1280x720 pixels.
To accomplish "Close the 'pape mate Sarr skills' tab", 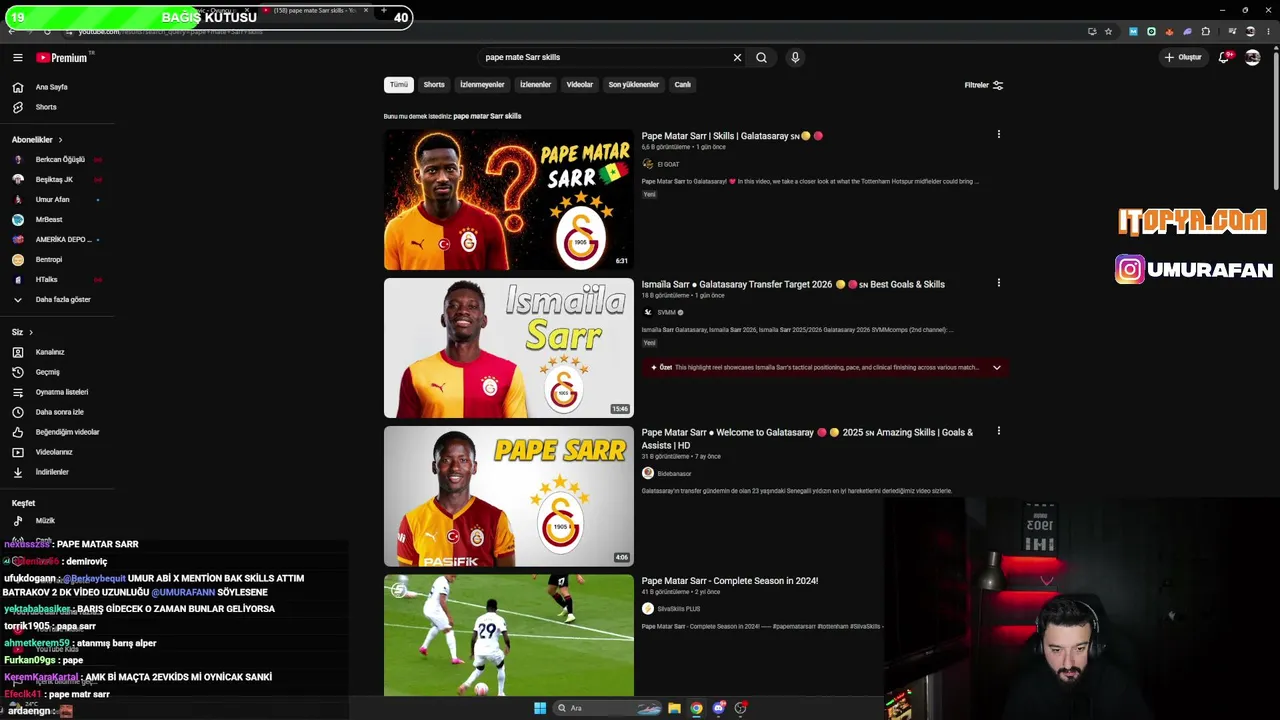I will [366, 10].
